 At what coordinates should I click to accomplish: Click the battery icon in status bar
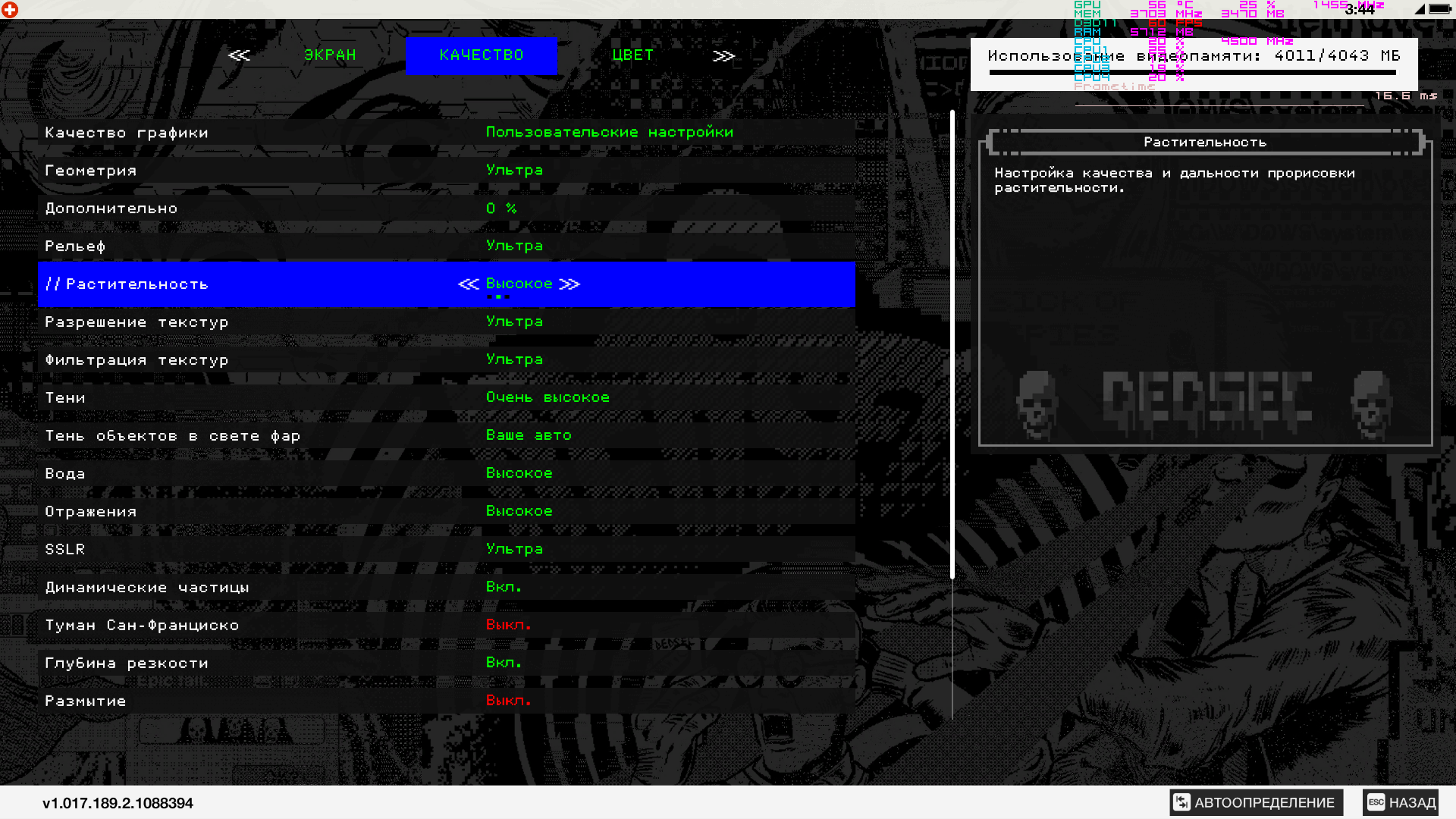[1439, 9]
